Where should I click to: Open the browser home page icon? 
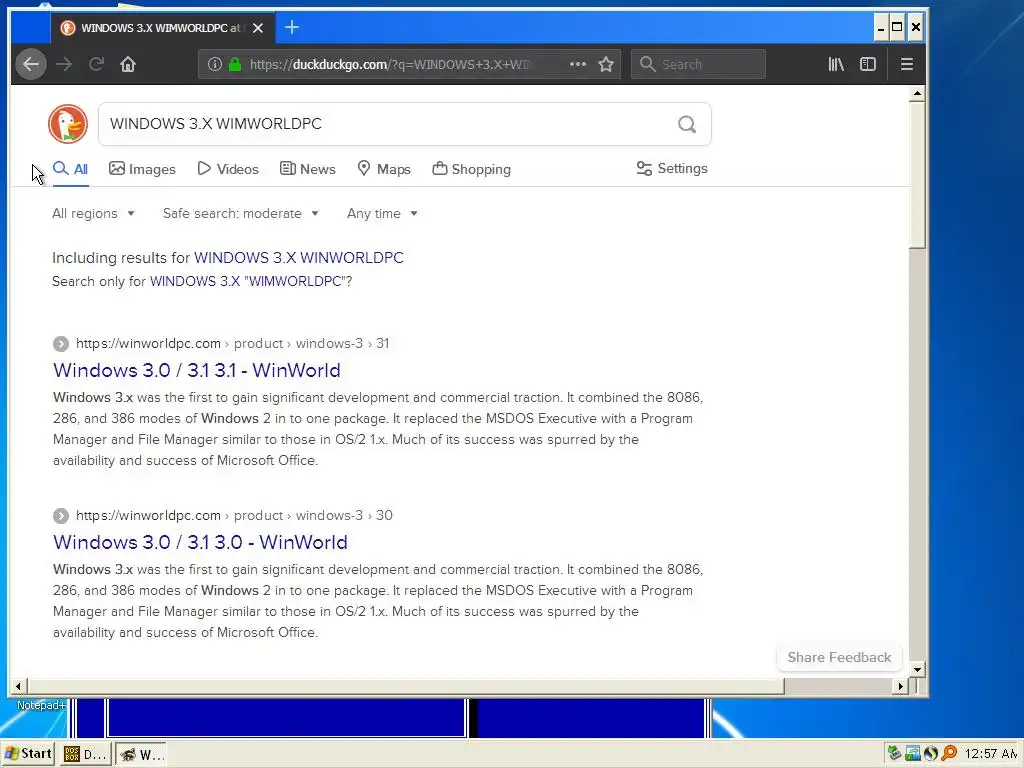coord(128,64)
